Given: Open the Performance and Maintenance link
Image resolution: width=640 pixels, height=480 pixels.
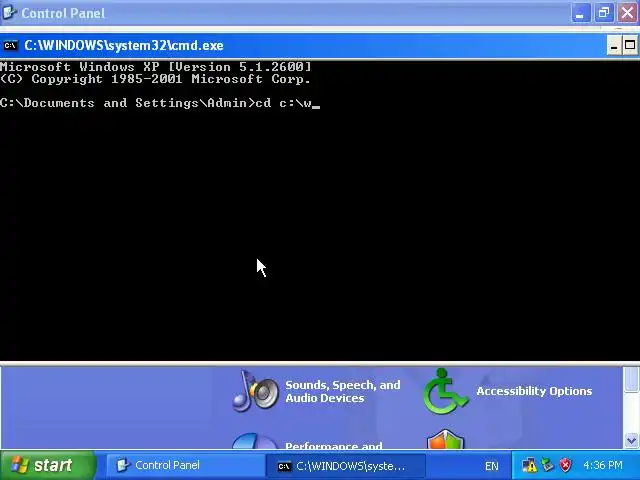Looking at the screenshot, I should coord(334,445).
